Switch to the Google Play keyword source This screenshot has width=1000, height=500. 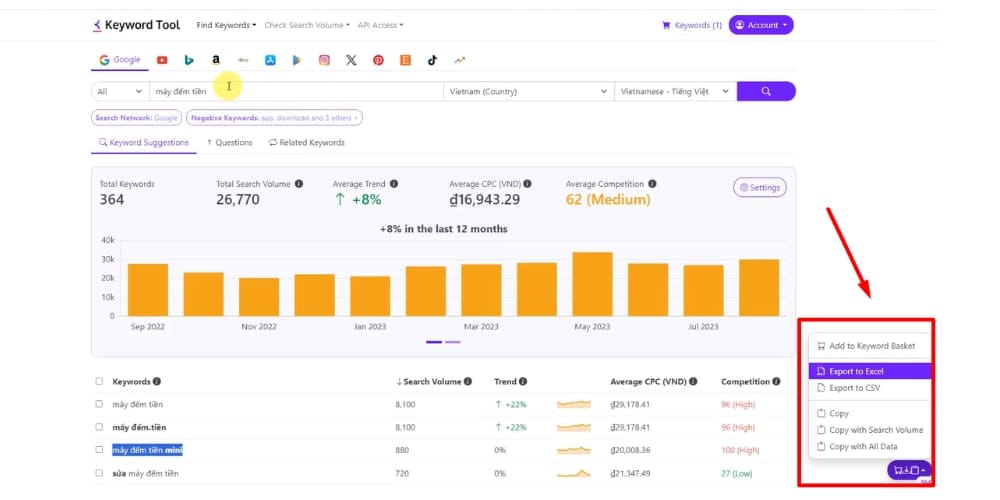click(297, 60)
